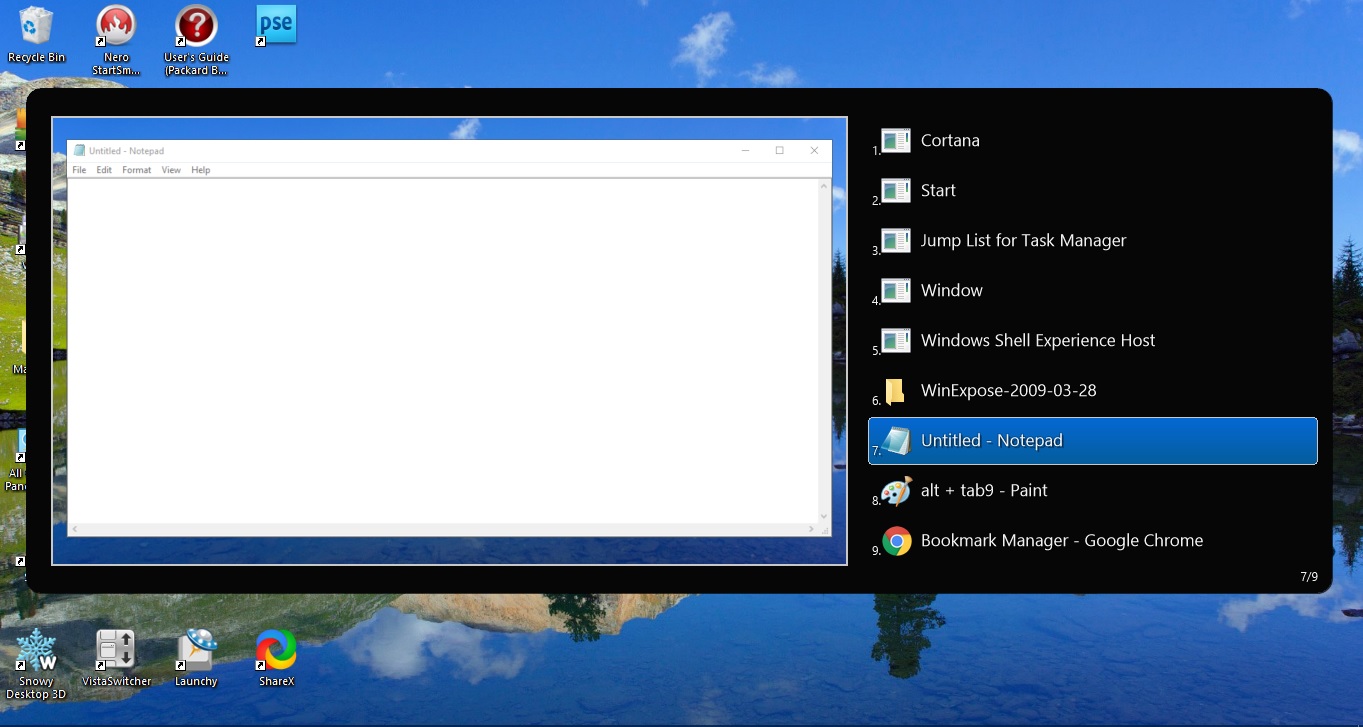
Task: Select Windows Shell Experience Host entry
Action: pos(1037,341)
